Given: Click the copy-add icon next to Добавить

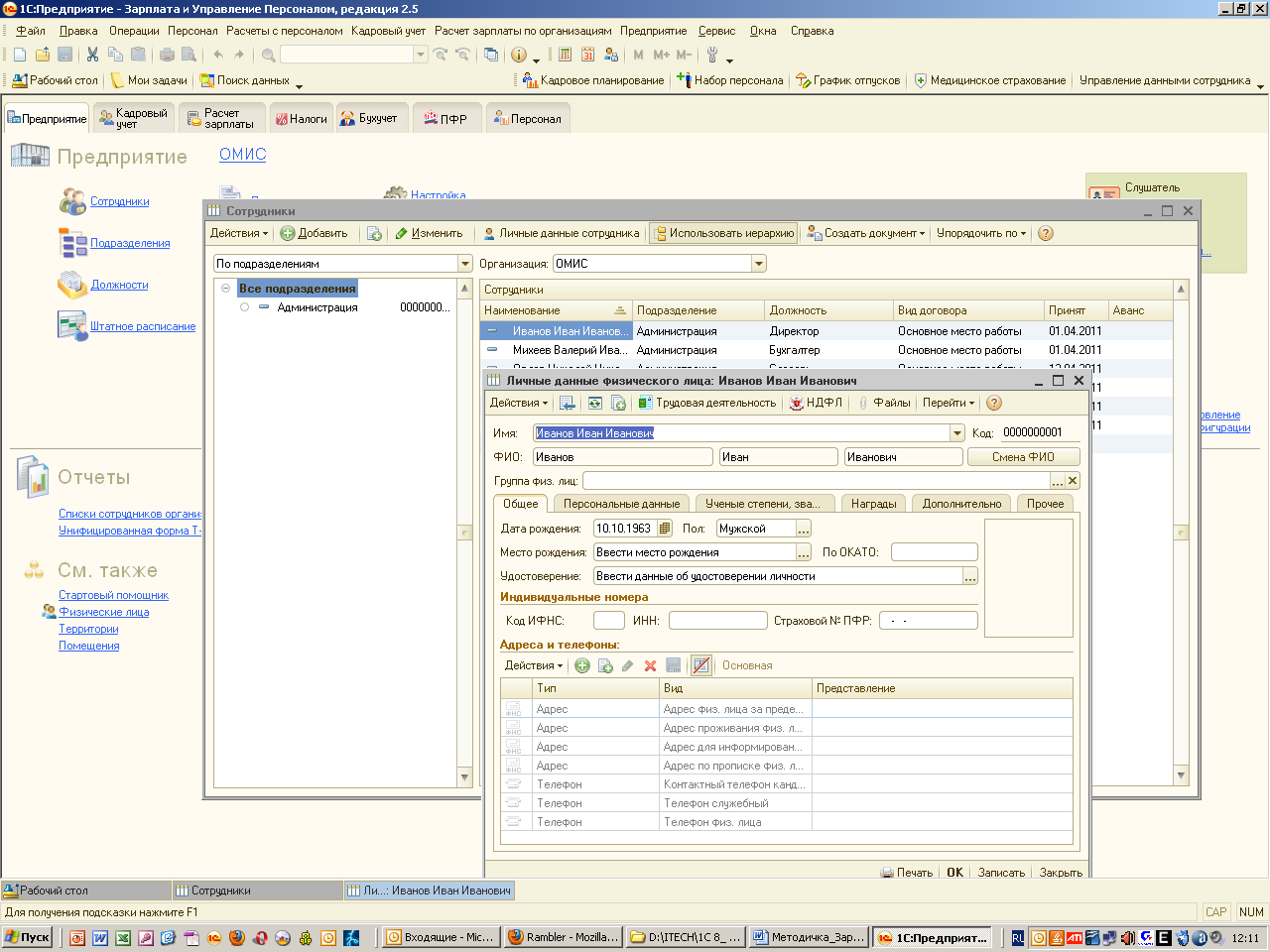Looking at the screenshot, I should [374, 233].
